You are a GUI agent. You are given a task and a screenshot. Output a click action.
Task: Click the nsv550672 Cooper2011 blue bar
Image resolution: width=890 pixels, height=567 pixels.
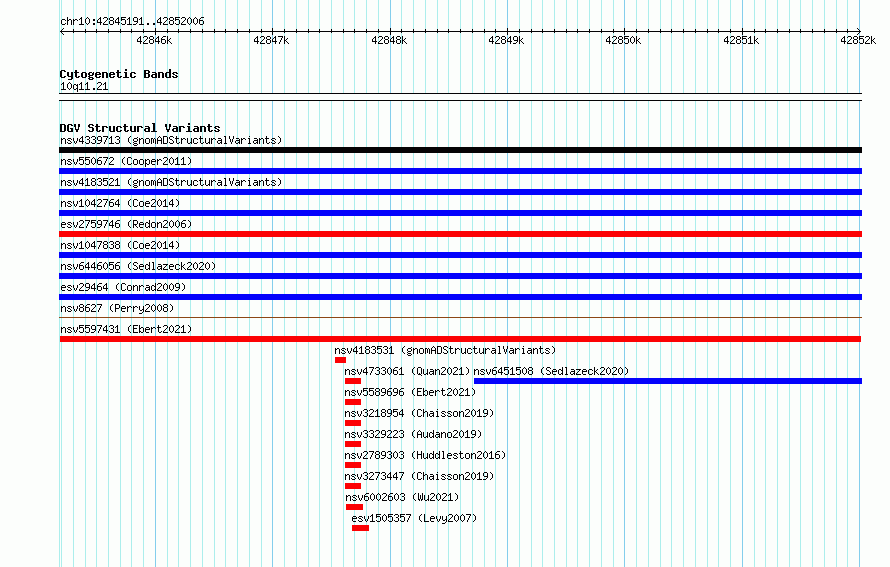[x=460, y=171]
